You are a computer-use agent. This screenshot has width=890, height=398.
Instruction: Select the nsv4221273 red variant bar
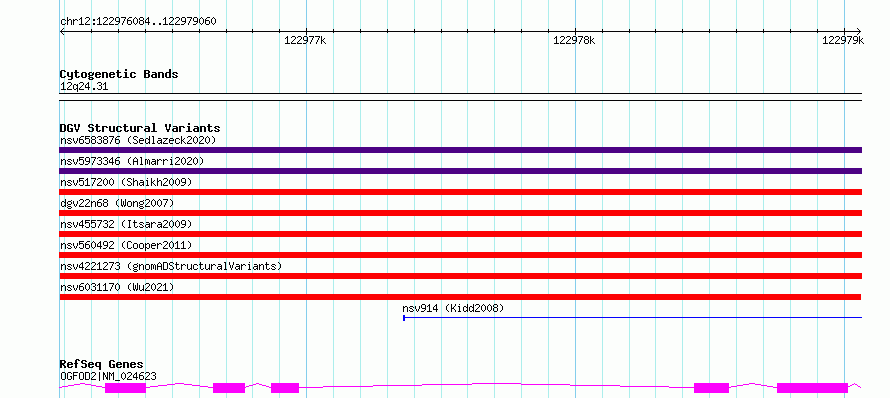pos(460,276)
